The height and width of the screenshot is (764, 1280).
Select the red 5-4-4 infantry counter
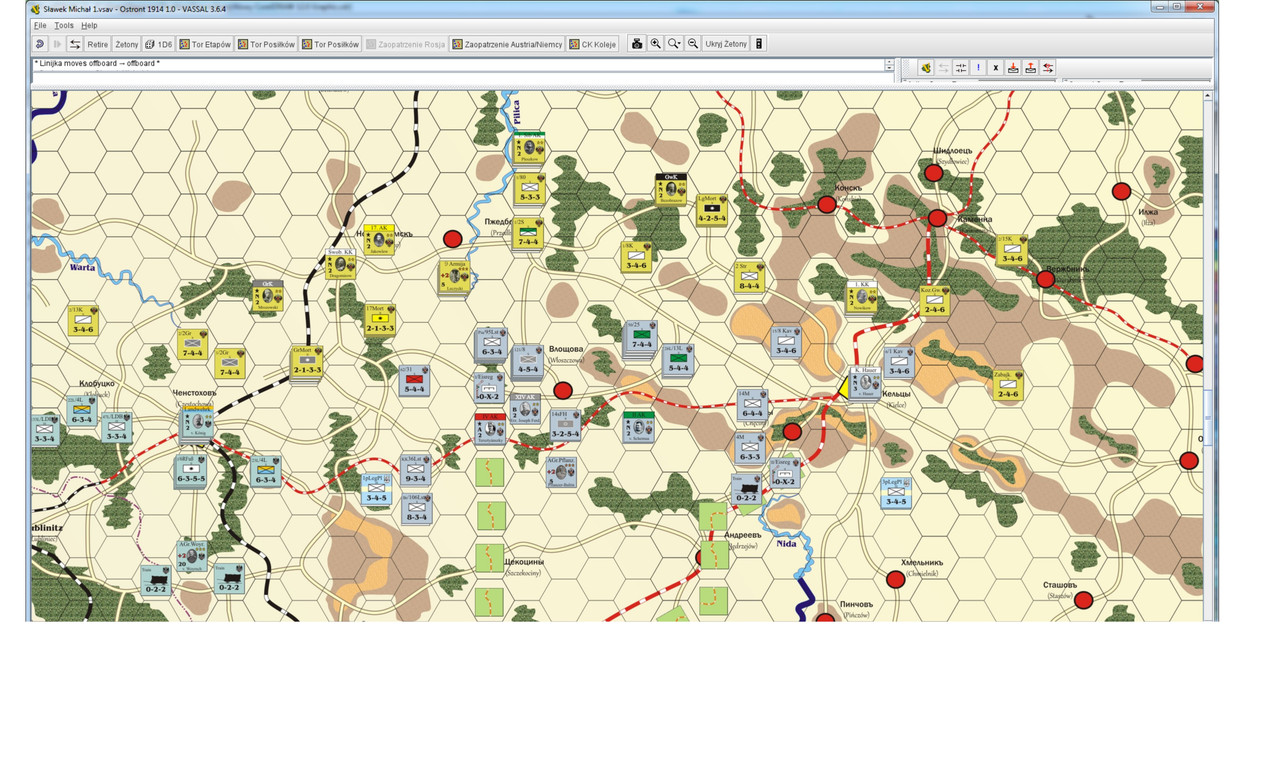pos(414,380)
